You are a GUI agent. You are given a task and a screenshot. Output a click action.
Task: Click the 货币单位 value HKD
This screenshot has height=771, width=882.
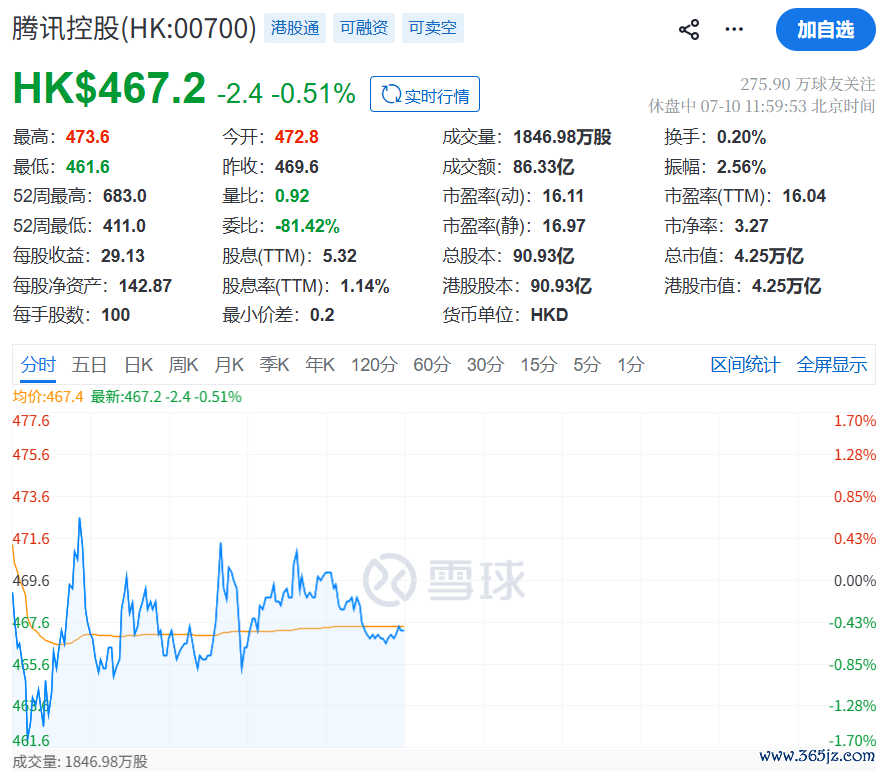click(x=549, y=315)
